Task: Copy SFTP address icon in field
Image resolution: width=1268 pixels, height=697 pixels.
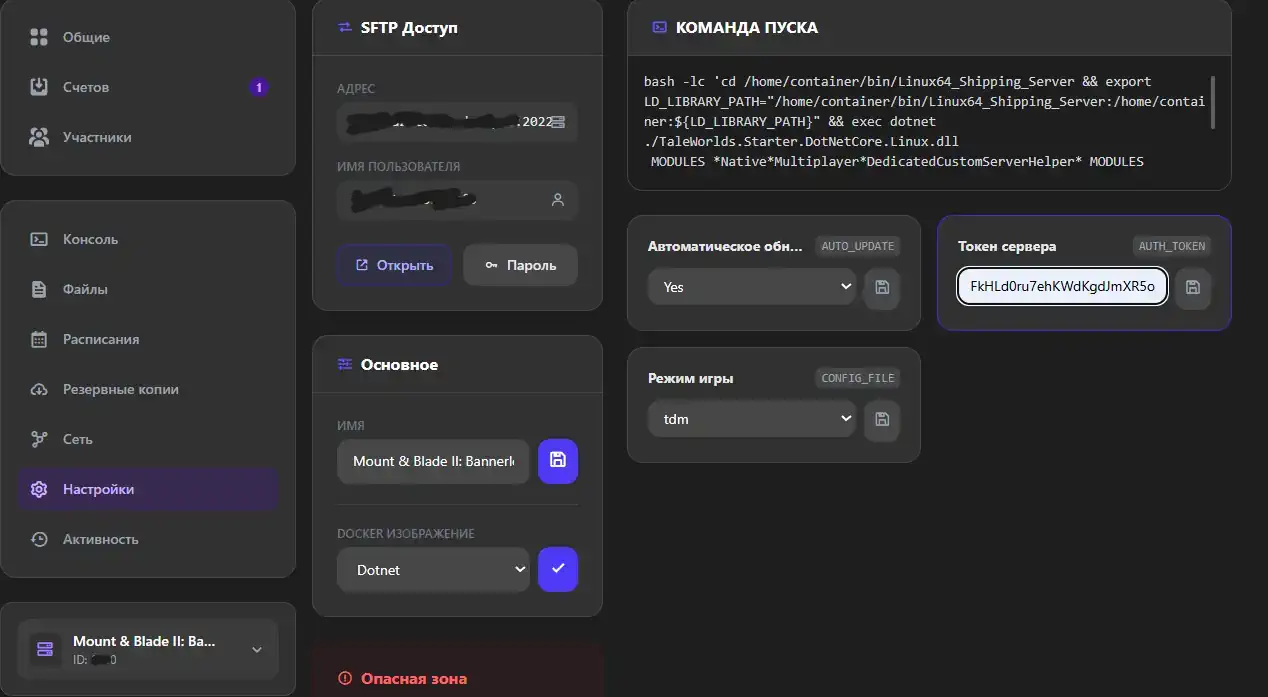Action: [x=558, y=122]
